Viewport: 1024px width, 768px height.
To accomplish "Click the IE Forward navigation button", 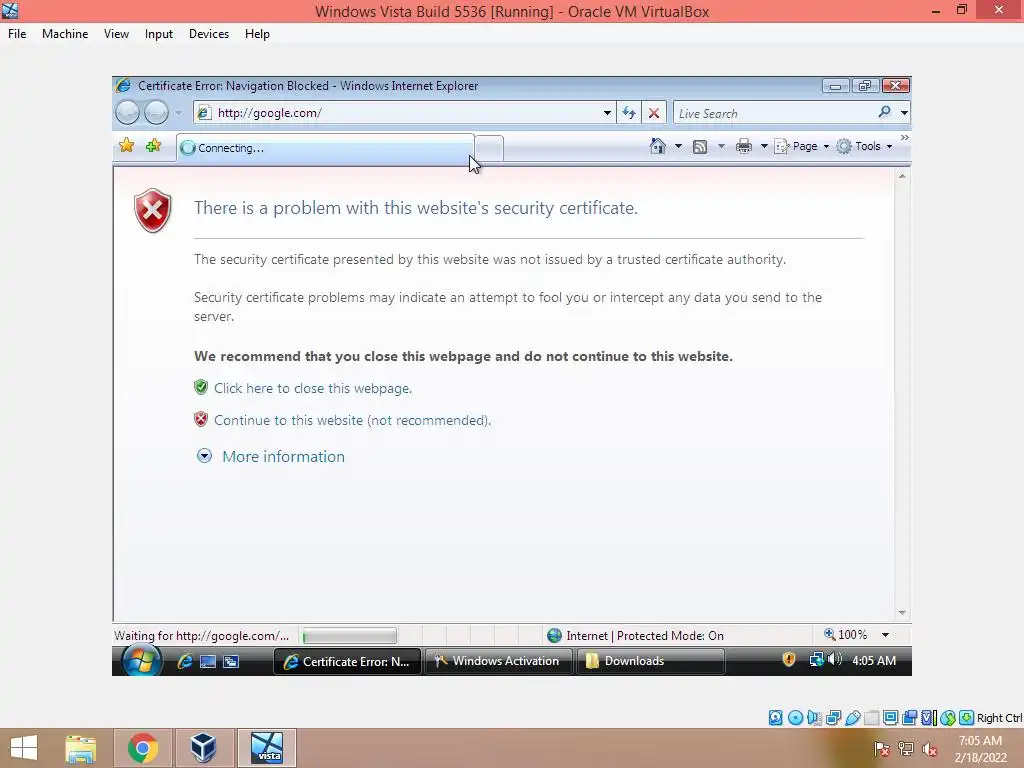I will (156, 112).
